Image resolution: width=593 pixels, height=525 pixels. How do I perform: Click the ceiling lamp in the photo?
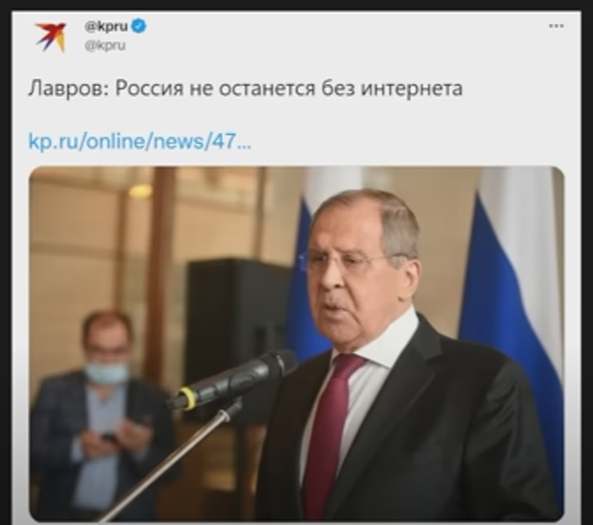[139, 191]
